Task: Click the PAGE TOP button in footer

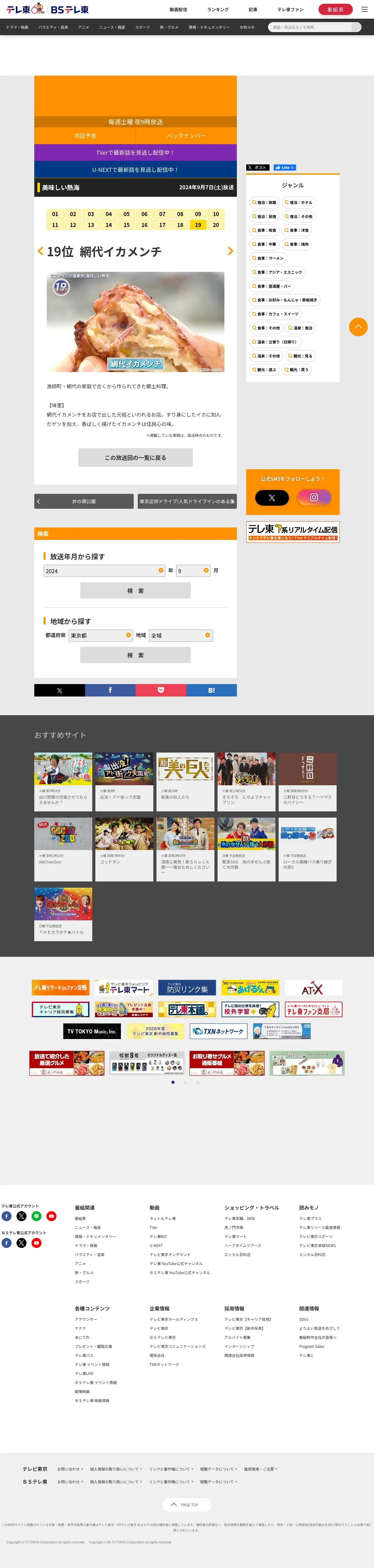Action: [187, 1505]
